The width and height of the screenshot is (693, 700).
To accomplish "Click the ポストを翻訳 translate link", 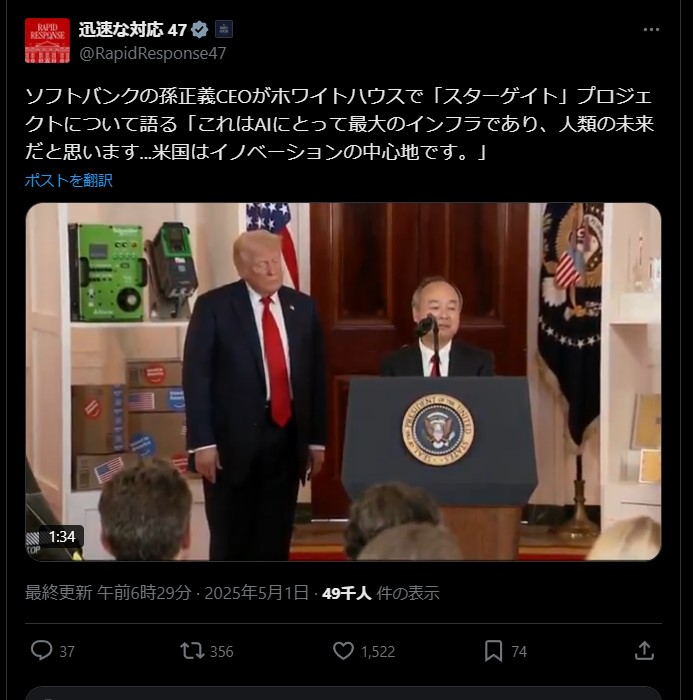I will [x=69, y=180].
